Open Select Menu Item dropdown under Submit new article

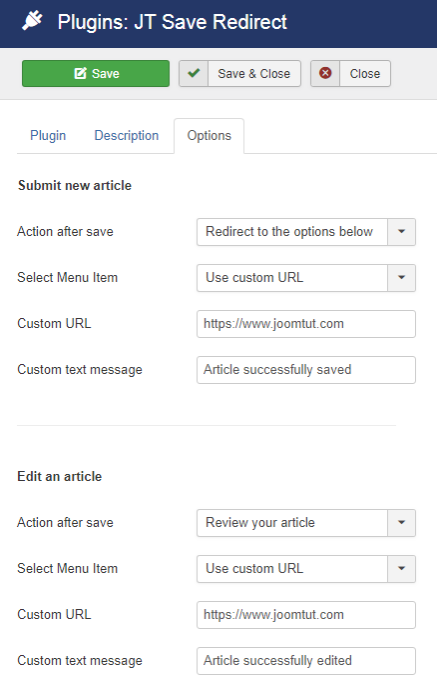(306, 278)
